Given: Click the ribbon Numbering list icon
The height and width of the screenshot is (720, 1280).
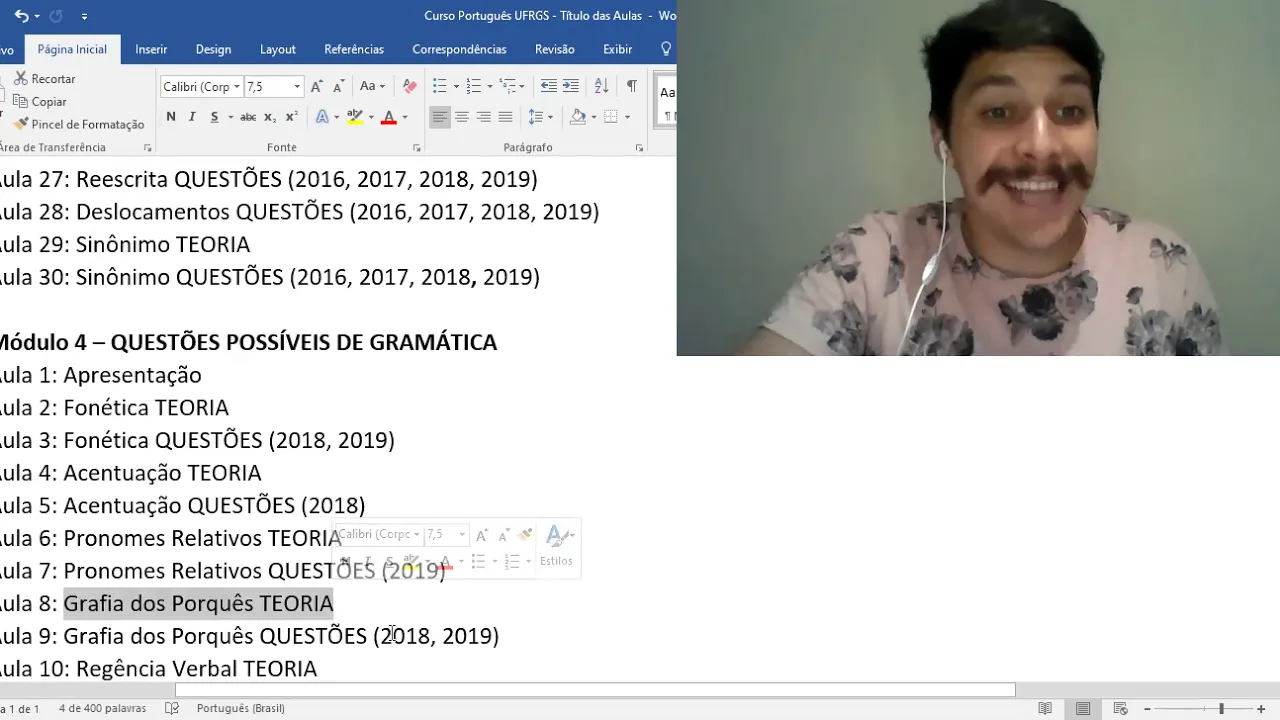Looking at the screenshot, I should [474, 87].
